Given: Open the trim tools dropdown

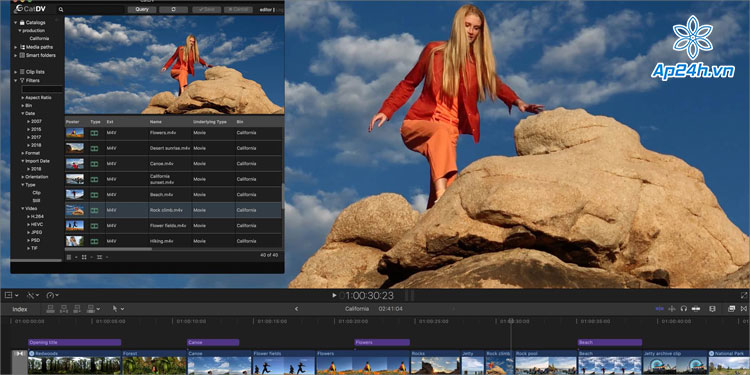Looking at the screenshot, I should click(32, 296).
